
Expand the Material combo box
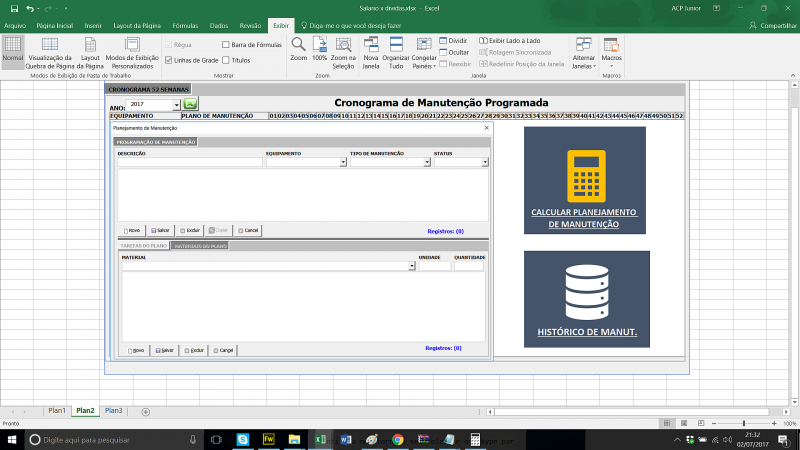[411, 266]
